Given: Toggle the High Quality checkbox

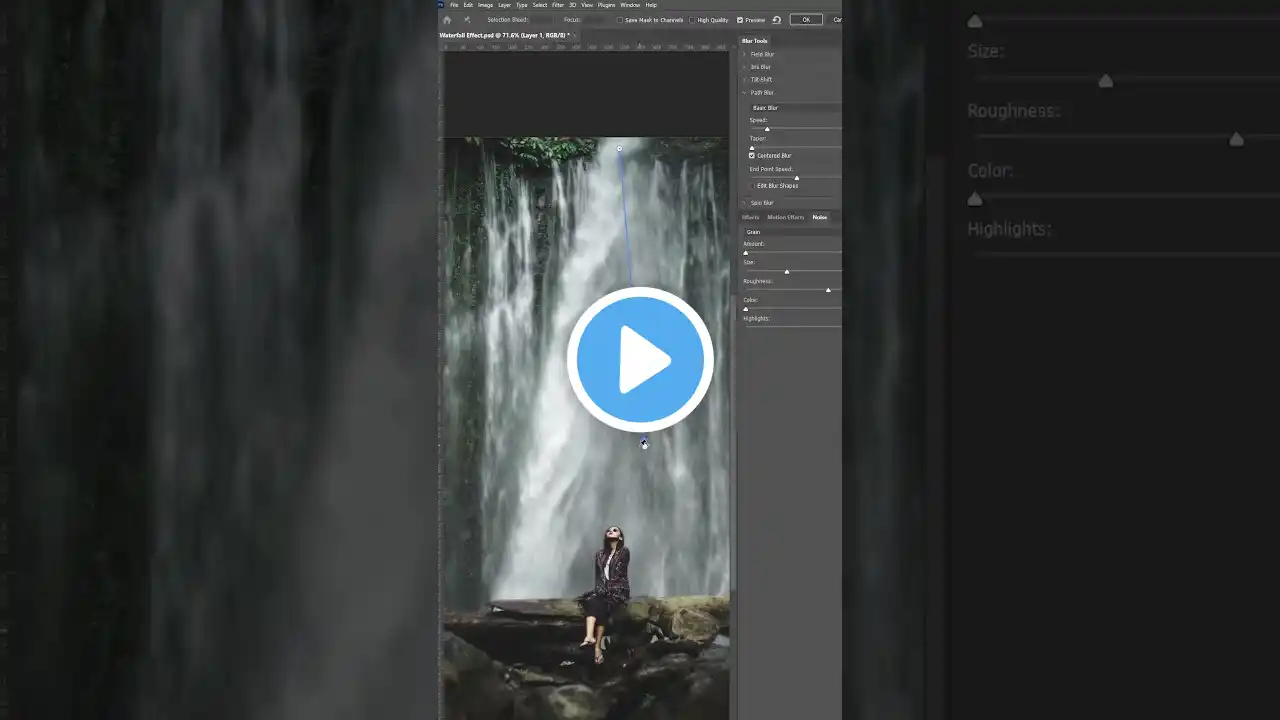Looking at the screenshot, I should pos(692,20).
